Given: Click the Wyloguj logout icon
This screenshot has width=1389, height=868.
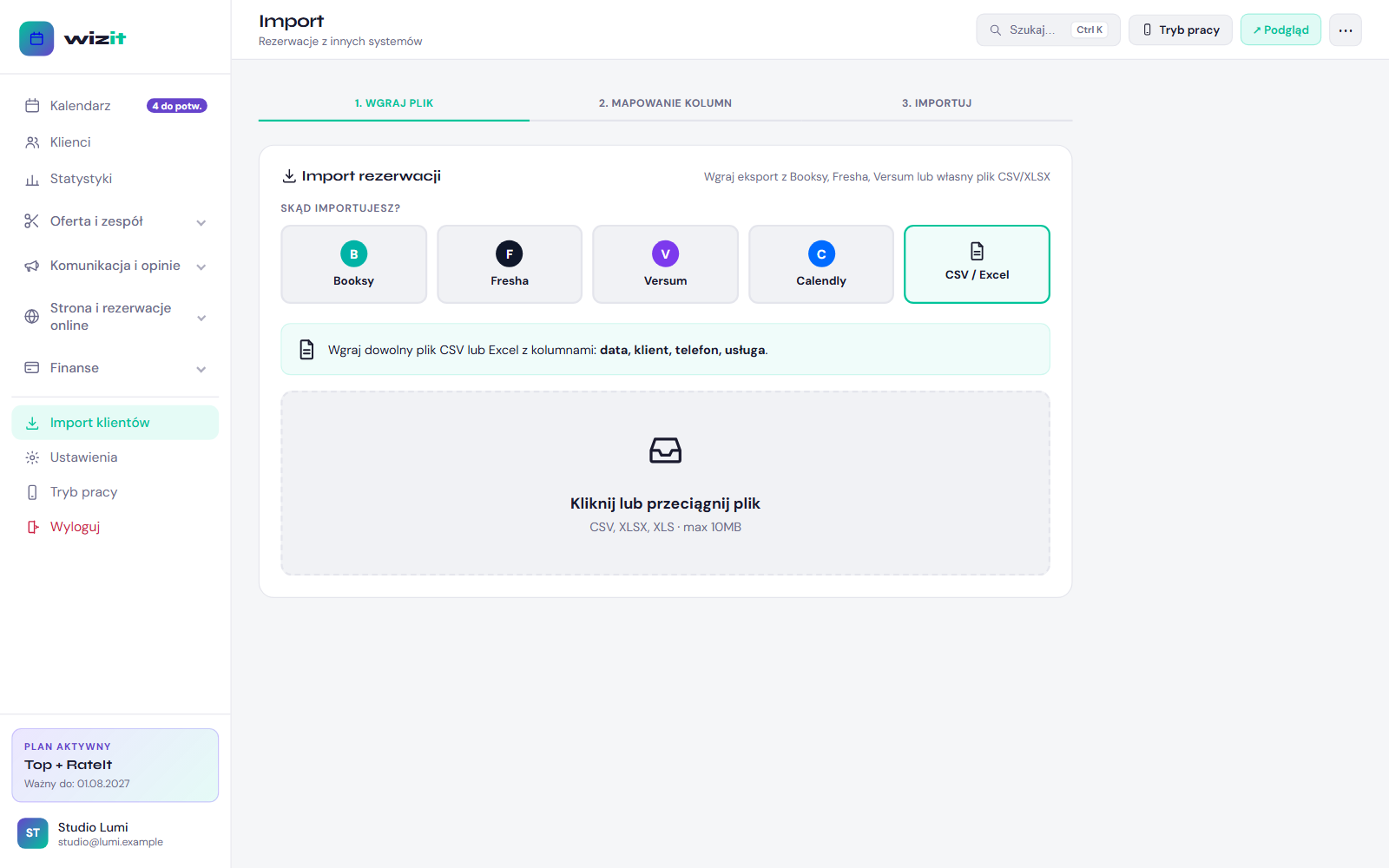Looking at the screenshot, I should point(32,527).
